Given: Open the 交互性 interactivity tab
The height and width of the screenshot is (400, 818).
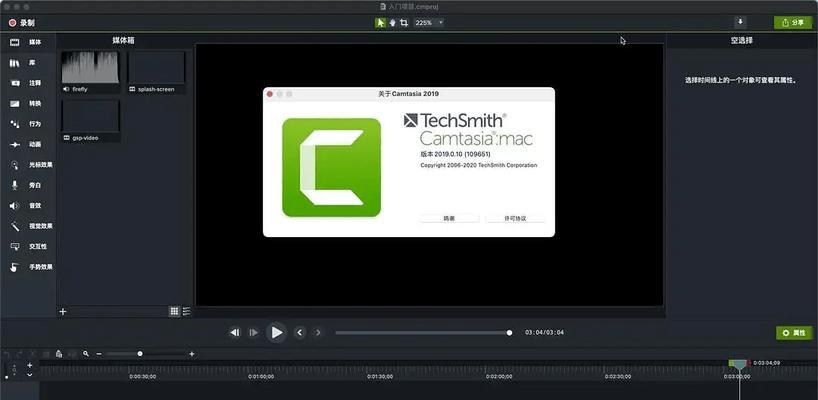Looking at the screenshot, I should coord(27,246).
